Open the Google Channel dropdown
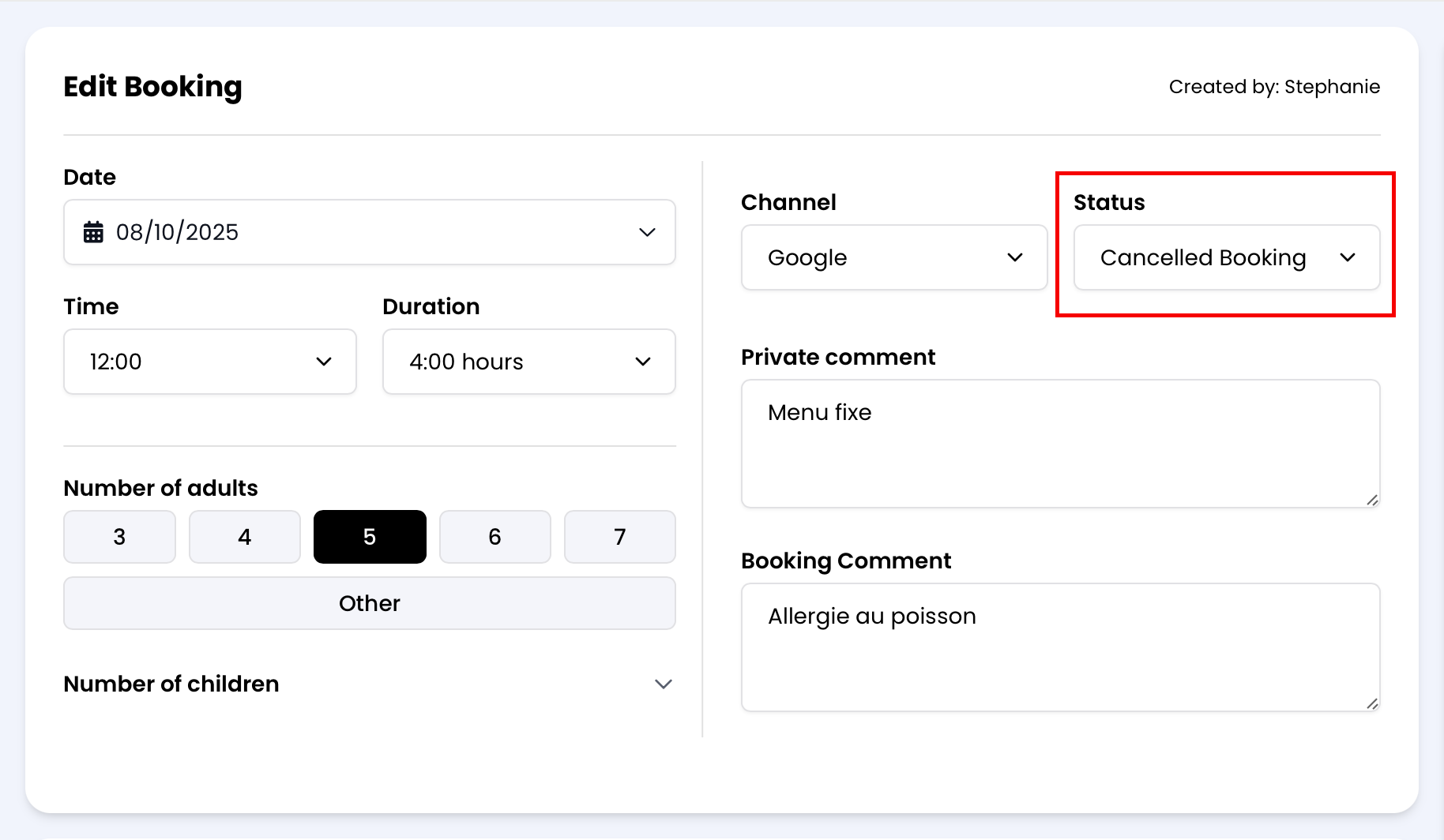 [893, 257]
